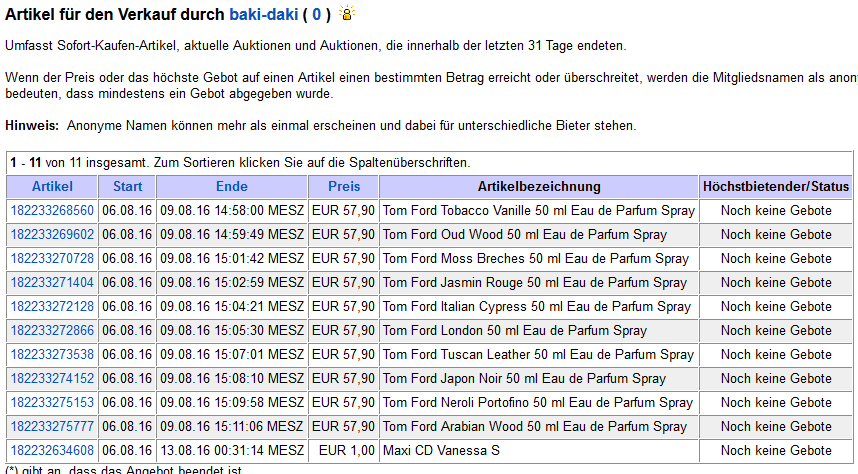Image resolution: width=858 pixels, height=474 pixels.
Task: Click the end time 09.08.16 15:07:01 MESZ
Action: (232, 355)
